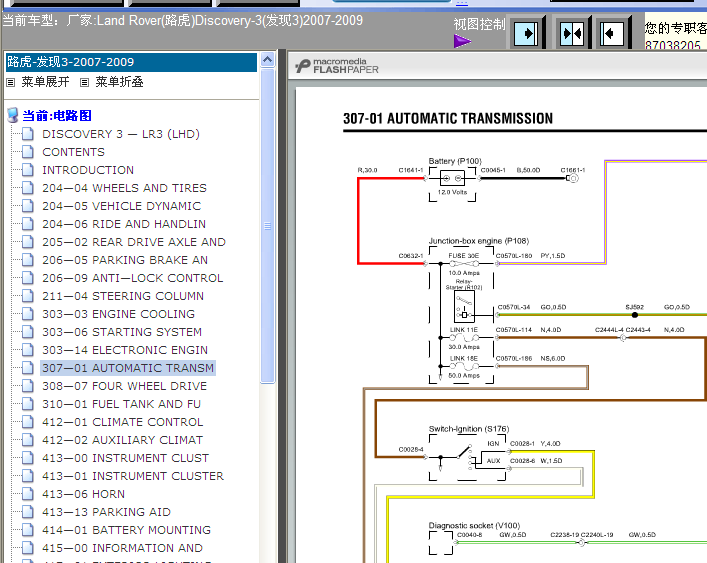Click the Battery (P100) label in diagram
The image size is (707, 563).
pos(455,161)
